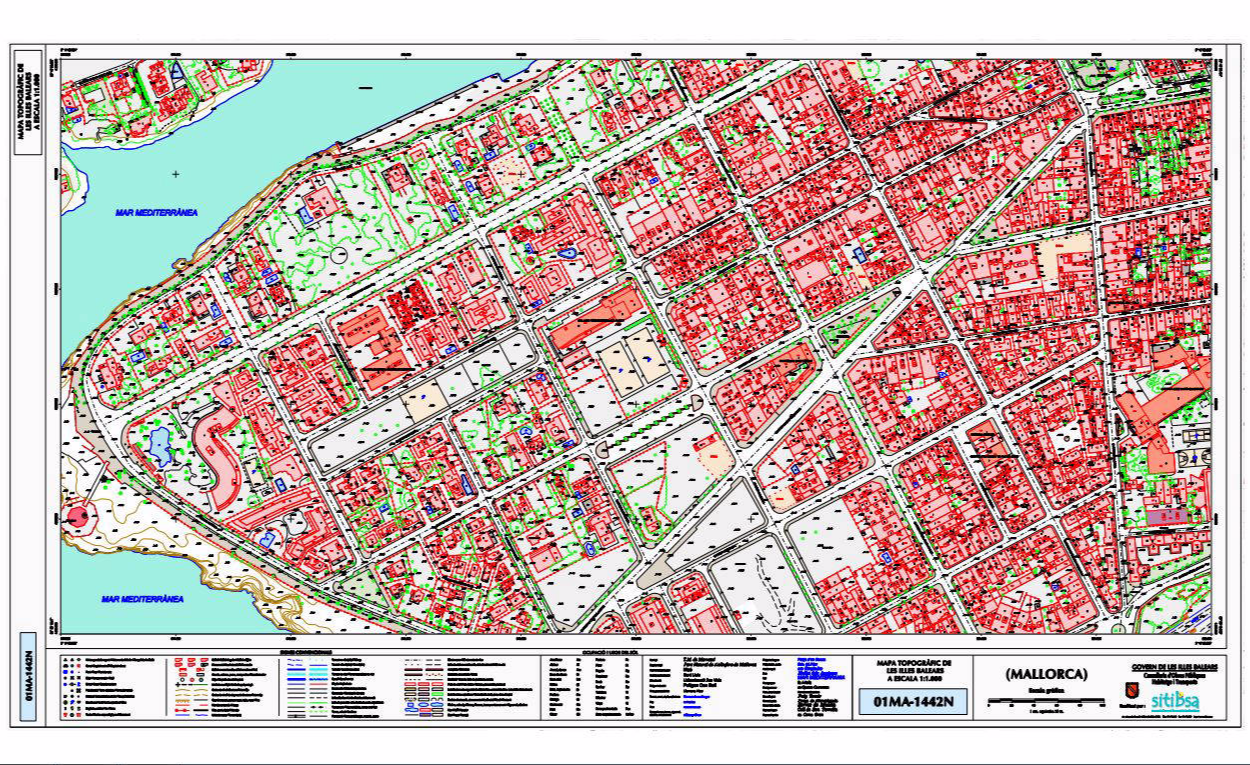Click the curved pink building near the pond
1250x765 pixels.
[x=215, y=460]
